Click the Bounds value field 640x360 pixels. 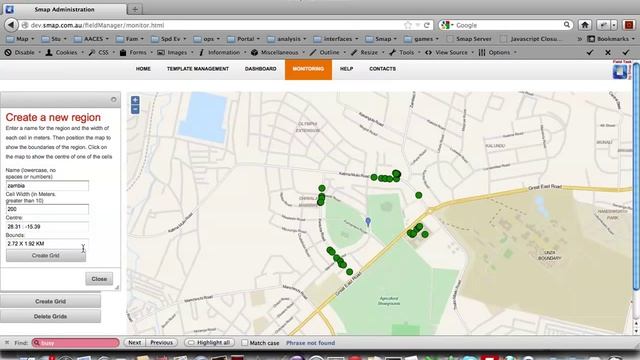tap(47, 244)
